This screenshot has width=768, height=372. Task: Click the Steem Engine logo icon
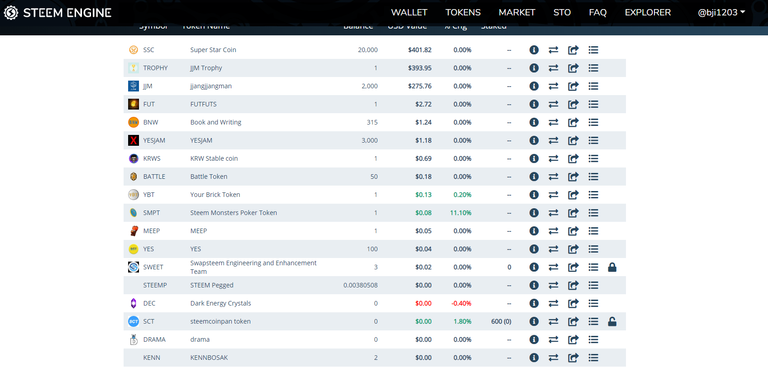tap(11, 13)
